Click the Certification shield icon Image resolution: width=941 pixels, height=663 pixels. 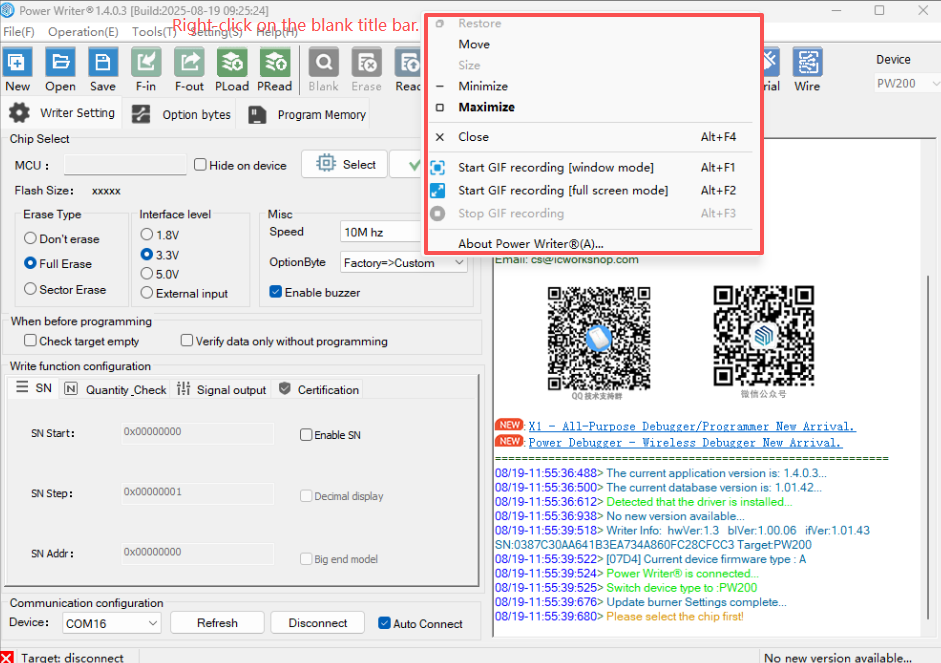[285, 388]
